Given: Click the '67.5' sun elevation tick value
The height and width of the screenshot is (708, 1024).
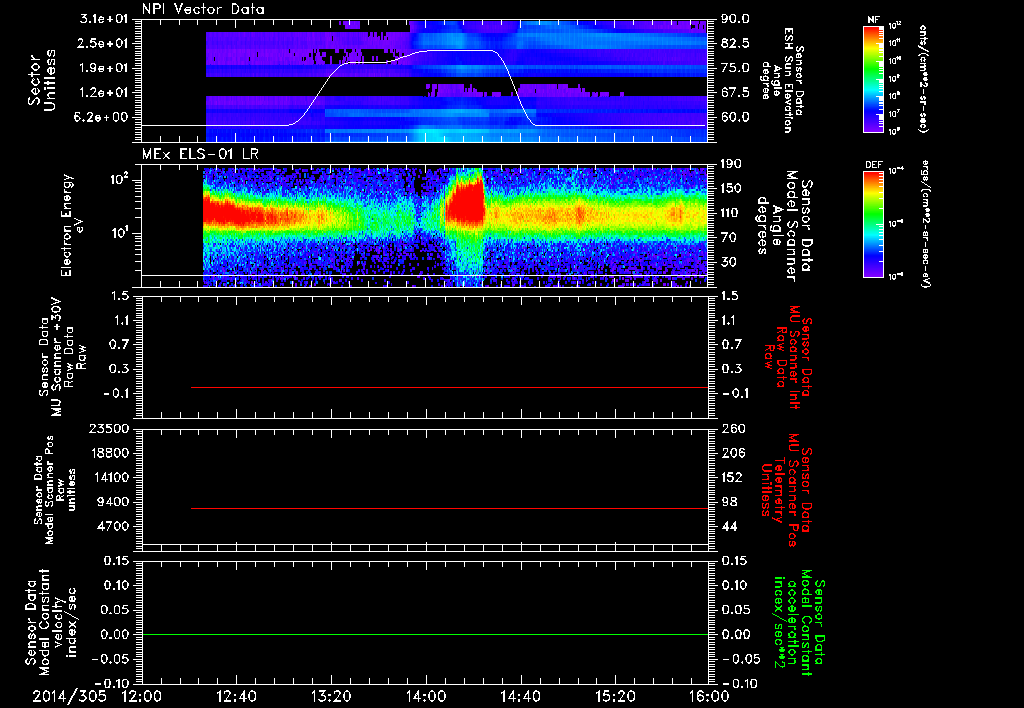Looking at the screenshot, I should (735, 93).
